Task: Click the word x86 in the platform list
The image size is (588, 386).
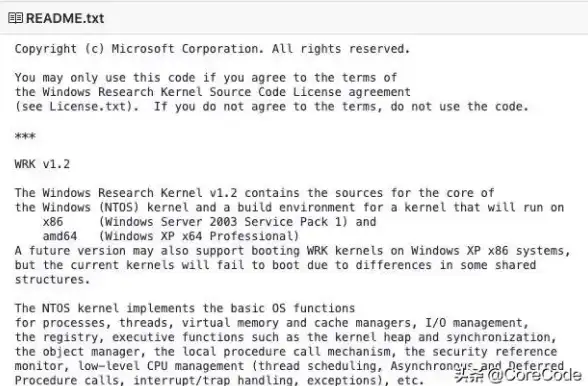Action: point(53,222)
